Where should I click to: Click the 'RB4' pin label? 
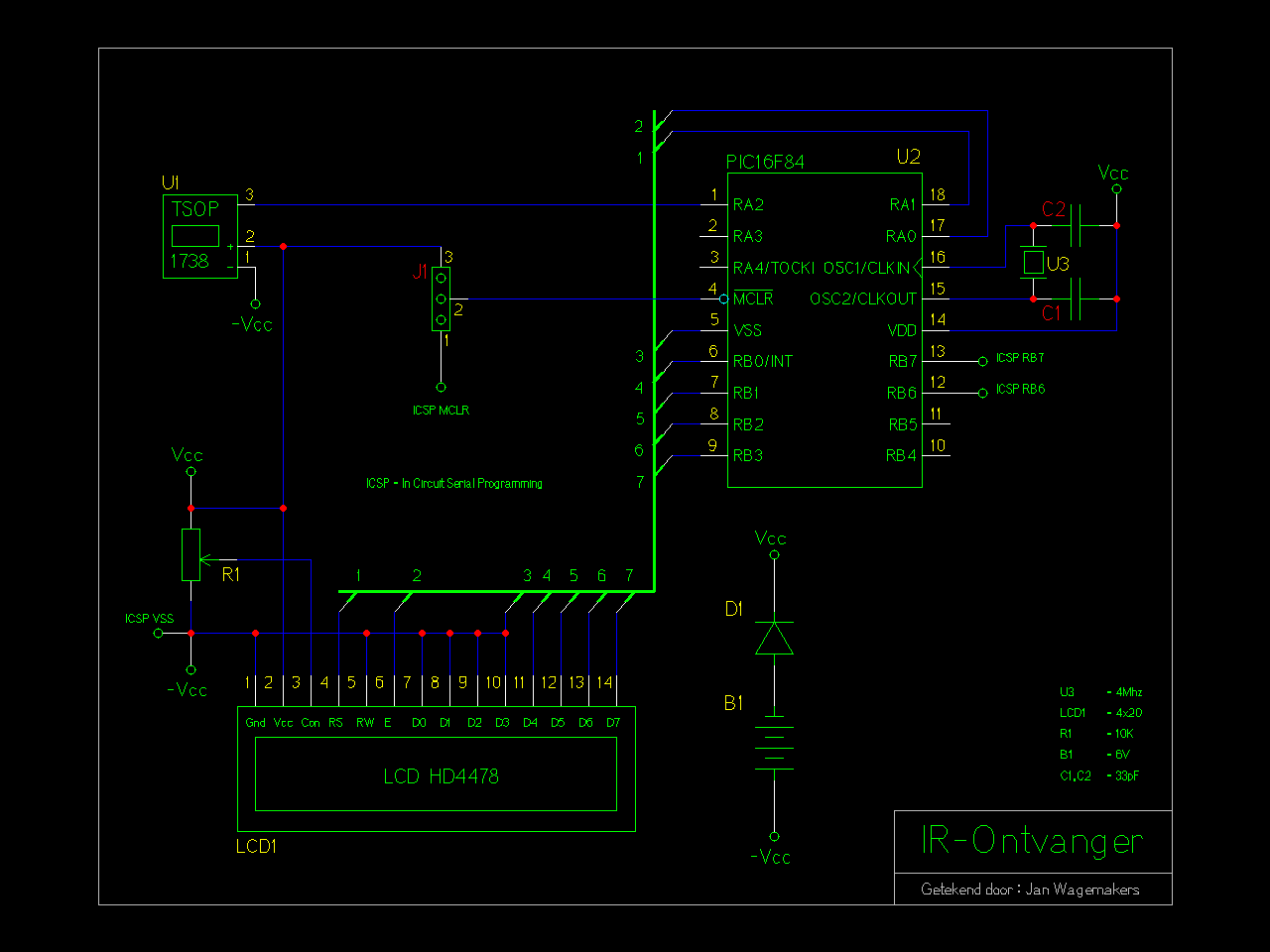[902, 456]
